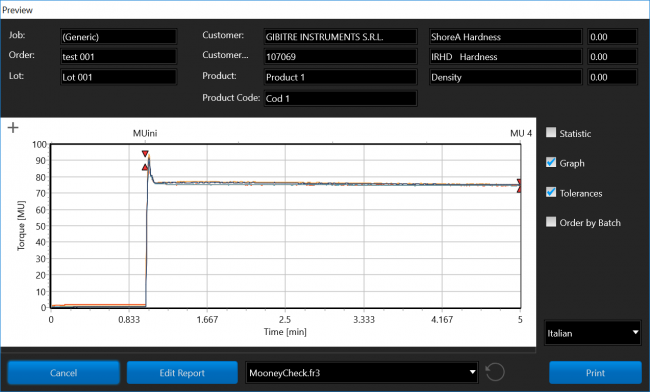Focus the Product Code field Cod 1
This screenshot has height=392, width=650.
(x=340, y=98)
